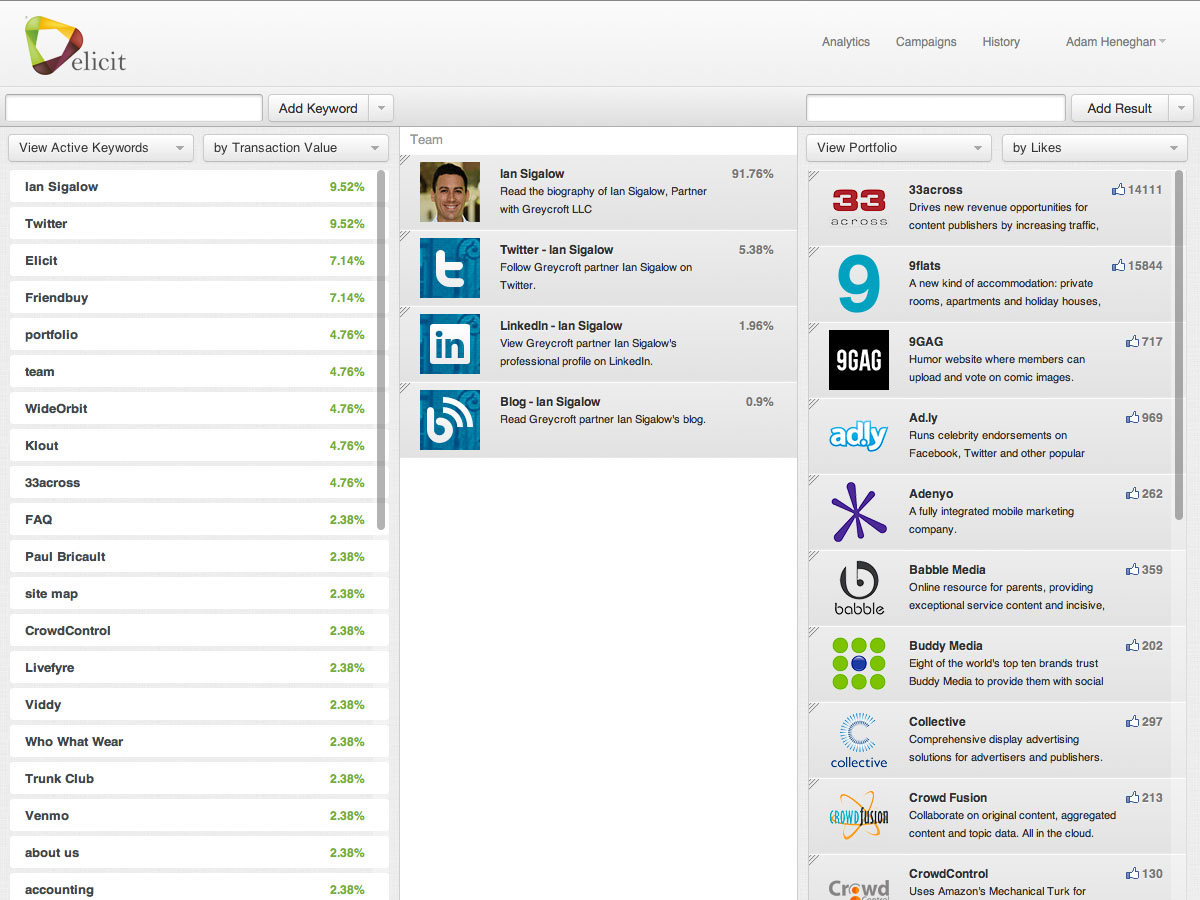Select the Paul Bricault keyword
The height and width of the screenshot is (900, 1200).
coord(199,557)
